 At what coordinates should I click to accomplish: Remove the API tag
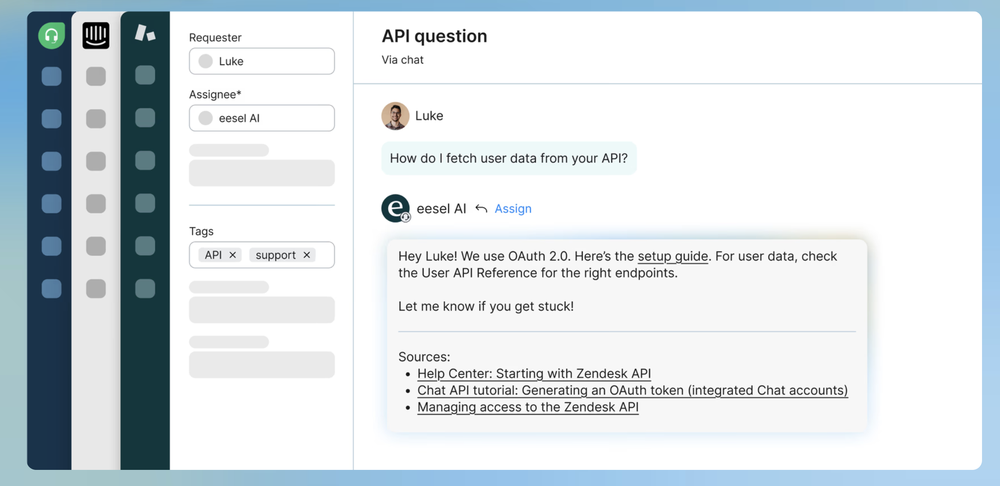click(x=233, y=255)
